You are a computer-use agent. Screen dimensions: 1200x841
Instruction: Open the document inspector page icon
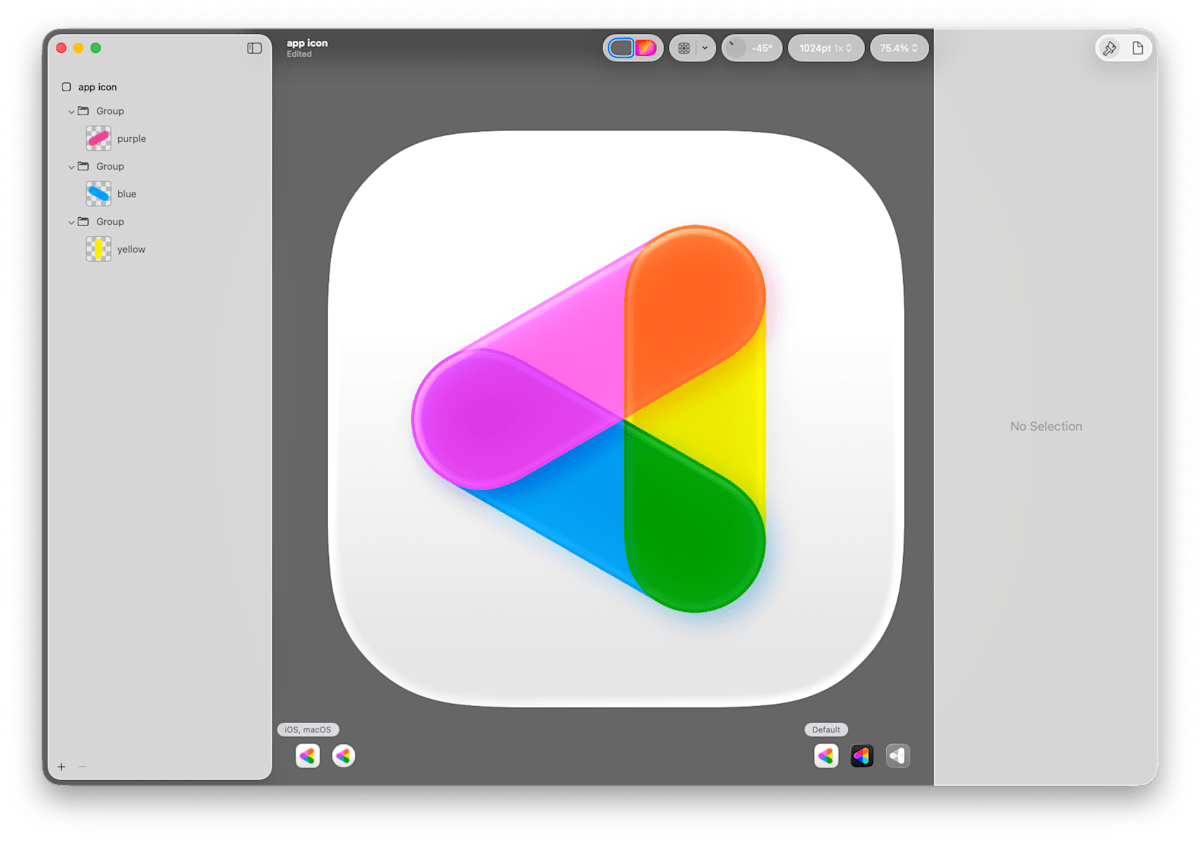coord(1137,48)
